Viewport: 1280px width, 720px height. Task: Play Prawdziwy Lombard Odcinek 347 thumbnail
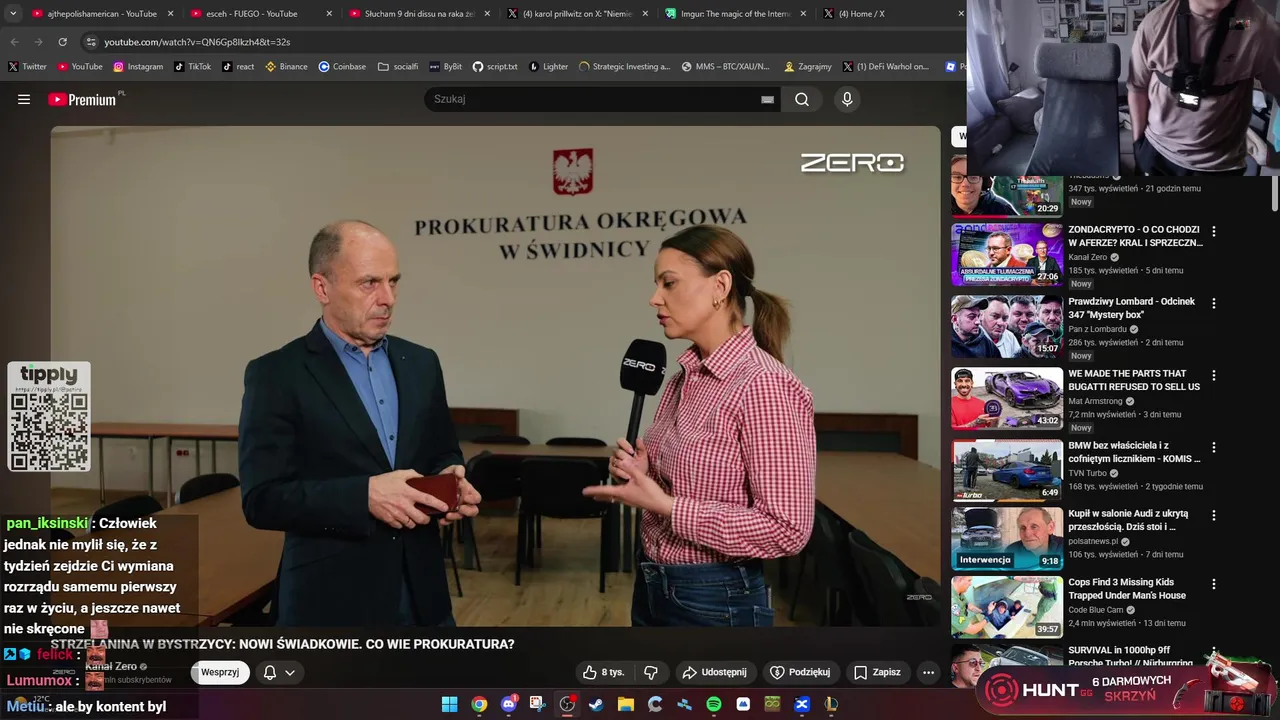(x=1007, y=326)
